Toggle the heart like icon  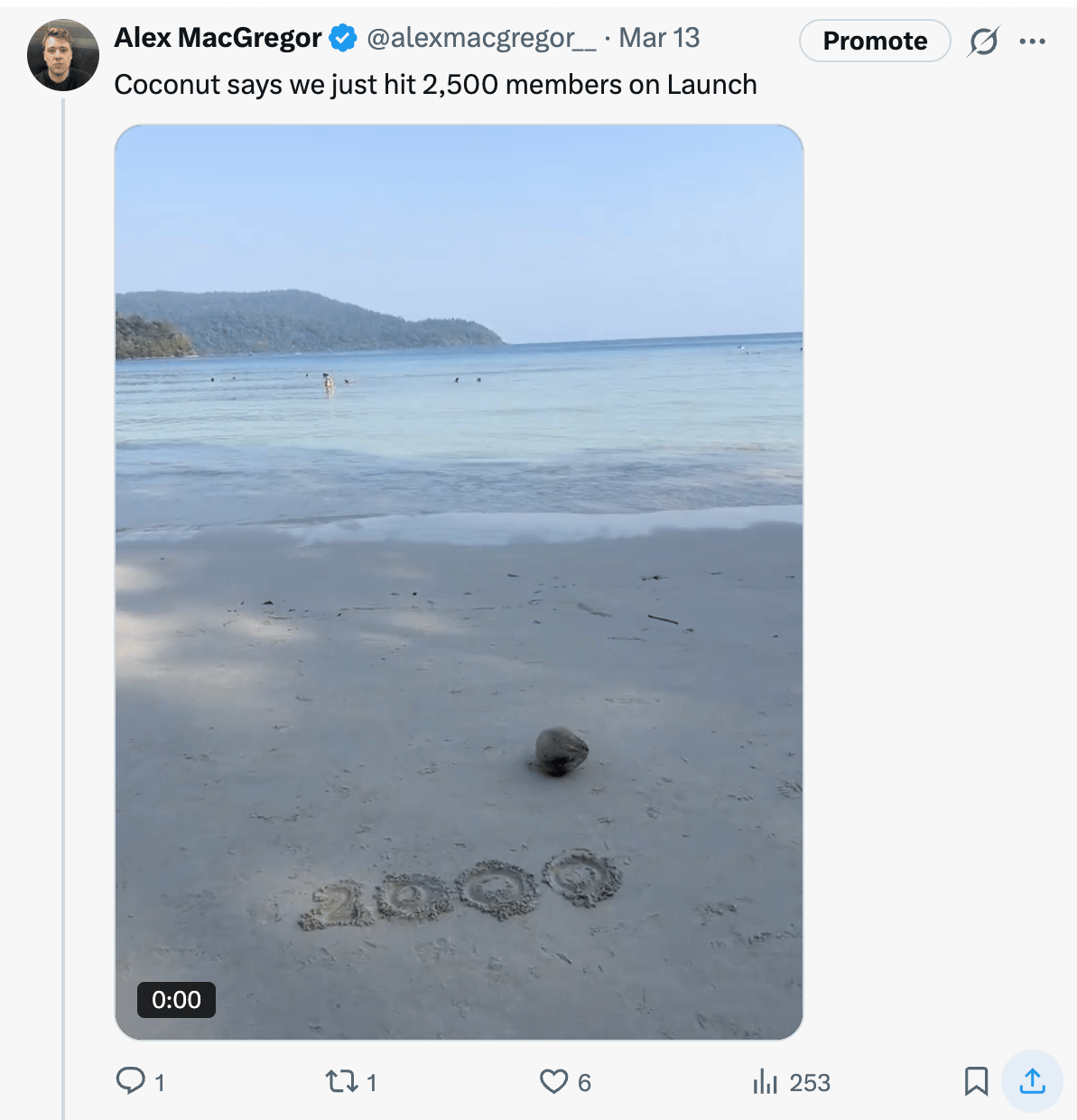(x=553, y=1080)
